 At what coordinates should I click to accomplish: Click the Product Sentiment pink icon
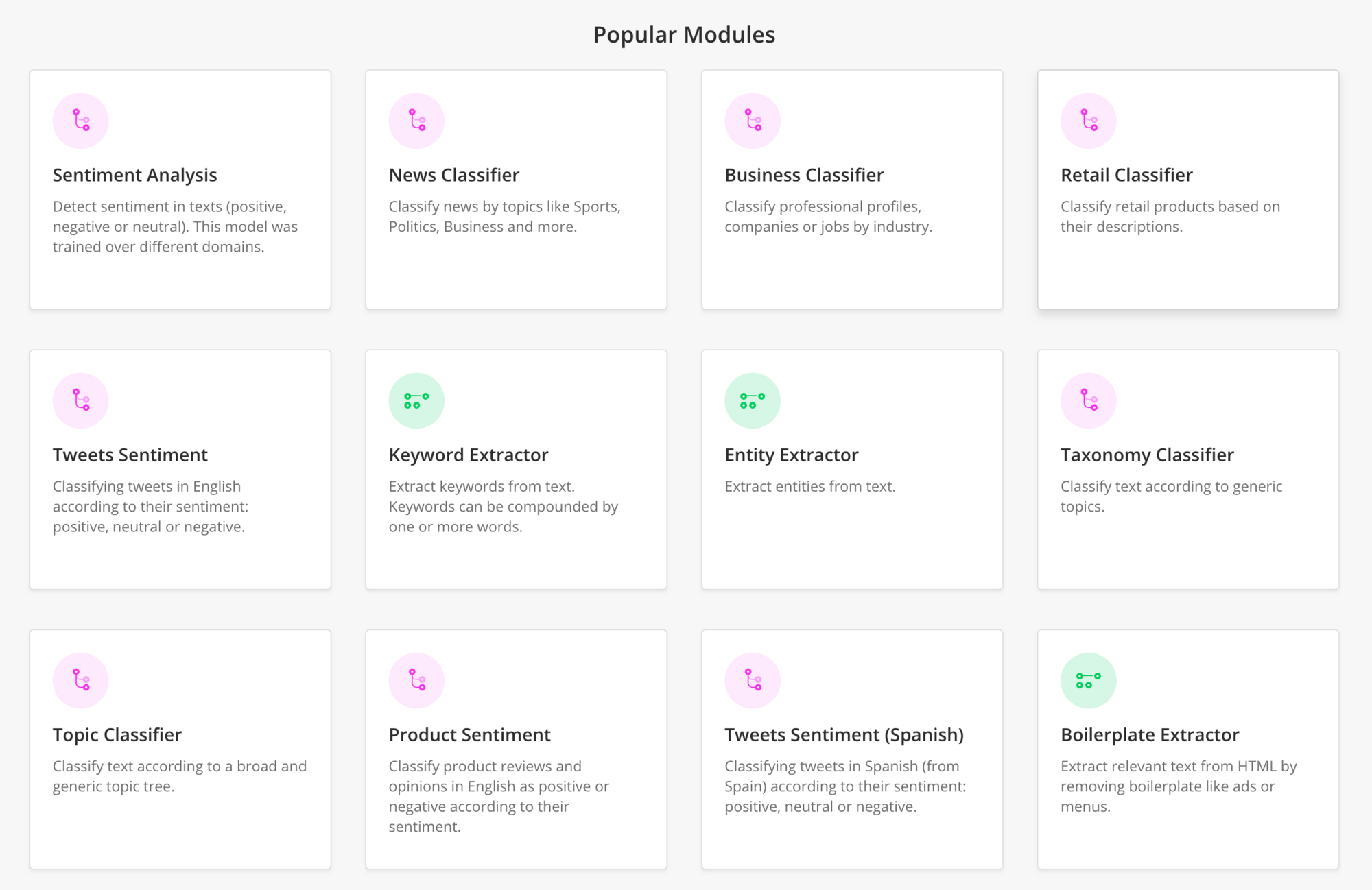(x=416, y=679)
